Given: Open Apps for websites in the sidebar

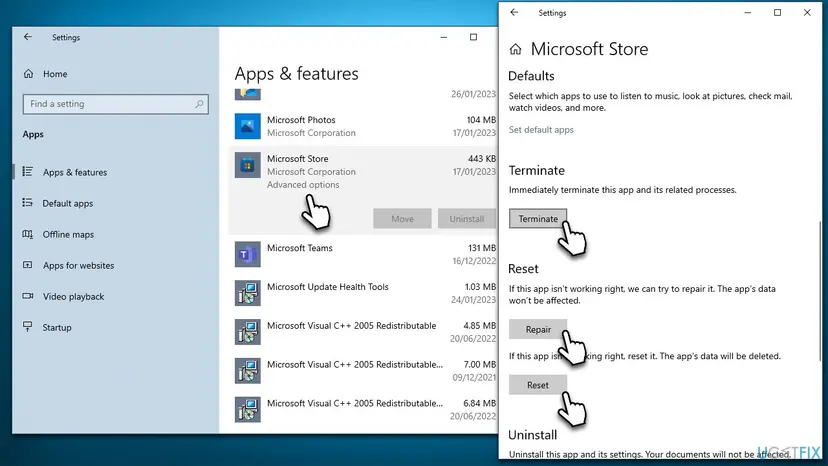Looking at the screenshot, I should coord(78,266).
